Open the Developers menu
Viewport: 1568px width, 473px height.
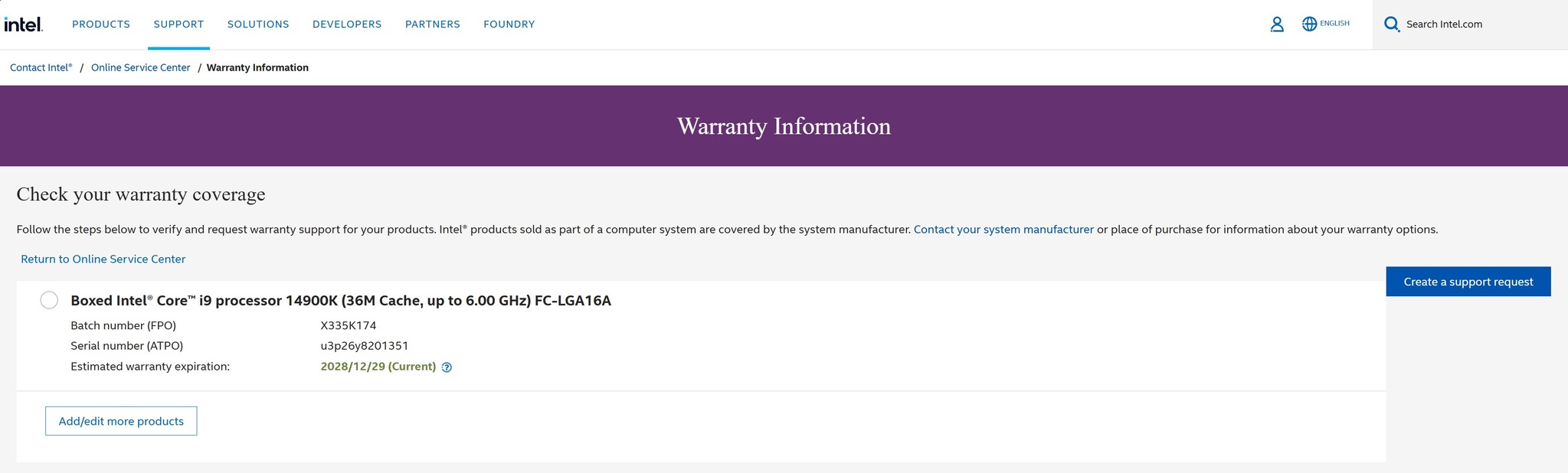pyautogui.click(x=347, y=24)
